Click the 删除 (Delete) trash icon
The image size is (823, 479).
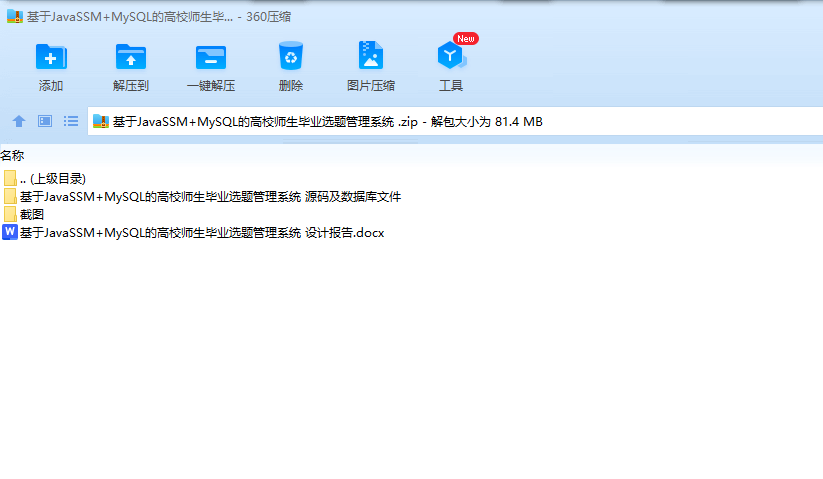[291, 56]
